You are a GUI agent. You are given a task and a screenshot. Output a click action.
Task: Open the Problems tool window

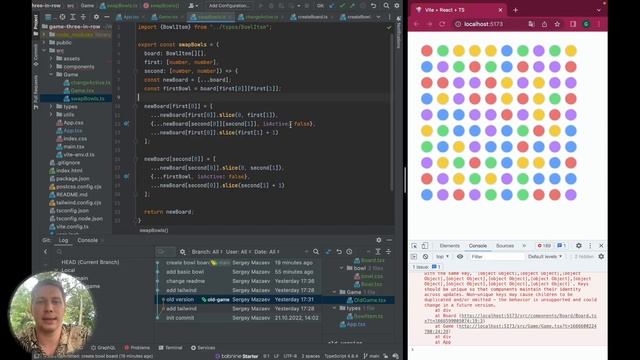pos(137,348)
